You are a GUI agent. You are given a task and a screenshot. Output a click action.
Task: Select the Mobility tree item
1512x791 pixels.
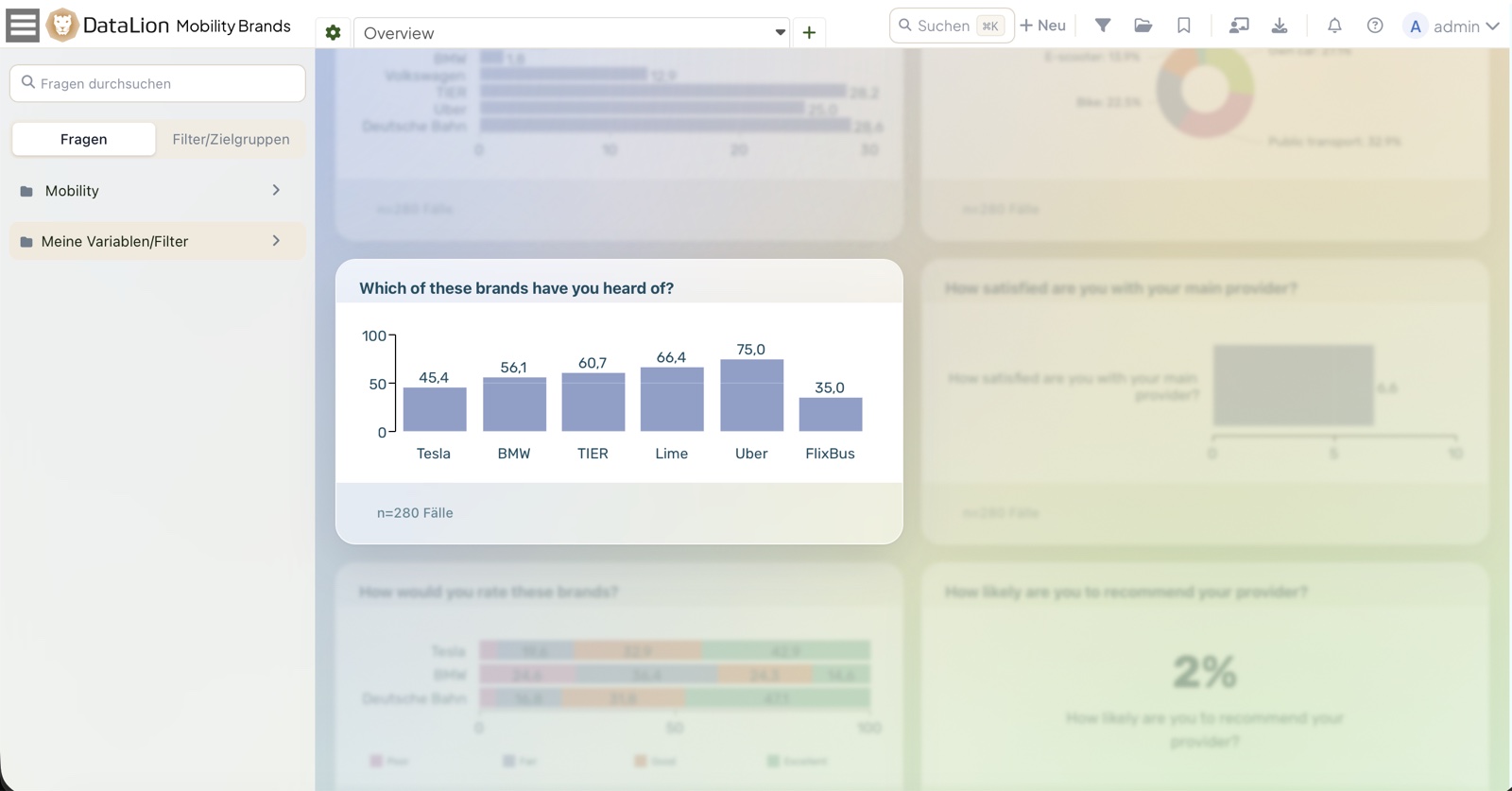157,191
